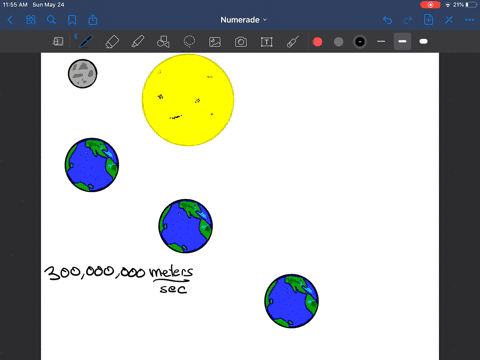The image size is (480, 360).
Task: Open the more options ellipsis menu
Action: [x=469, y=20]
